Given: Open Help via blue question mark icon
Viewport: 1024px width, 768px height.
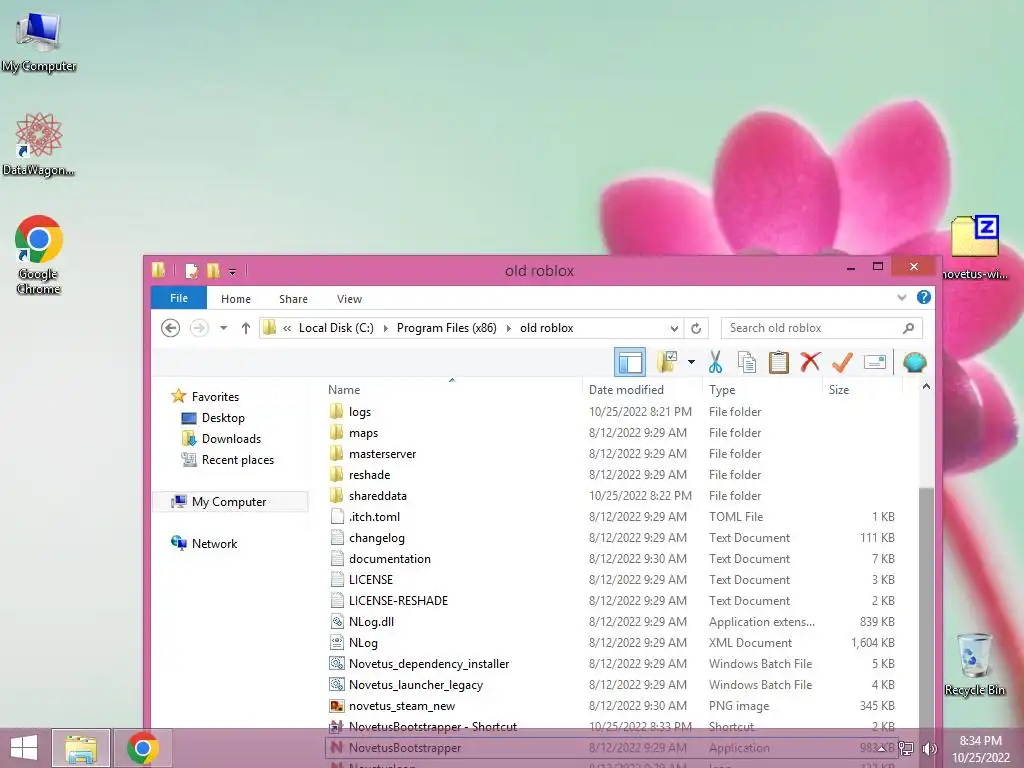Looking at the screenshot, I should tap(923, 297).
